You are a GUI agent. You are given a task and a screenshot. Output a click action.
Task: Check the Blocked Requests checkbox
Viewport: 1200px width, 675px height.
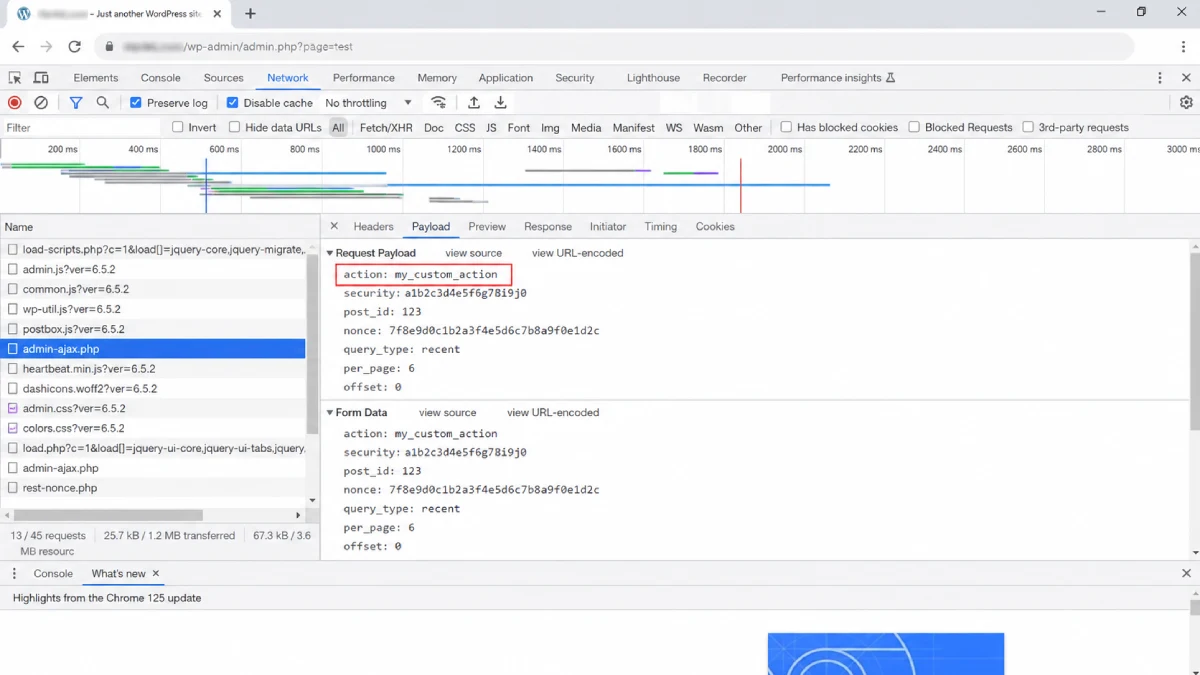click(x=914, y=127)
